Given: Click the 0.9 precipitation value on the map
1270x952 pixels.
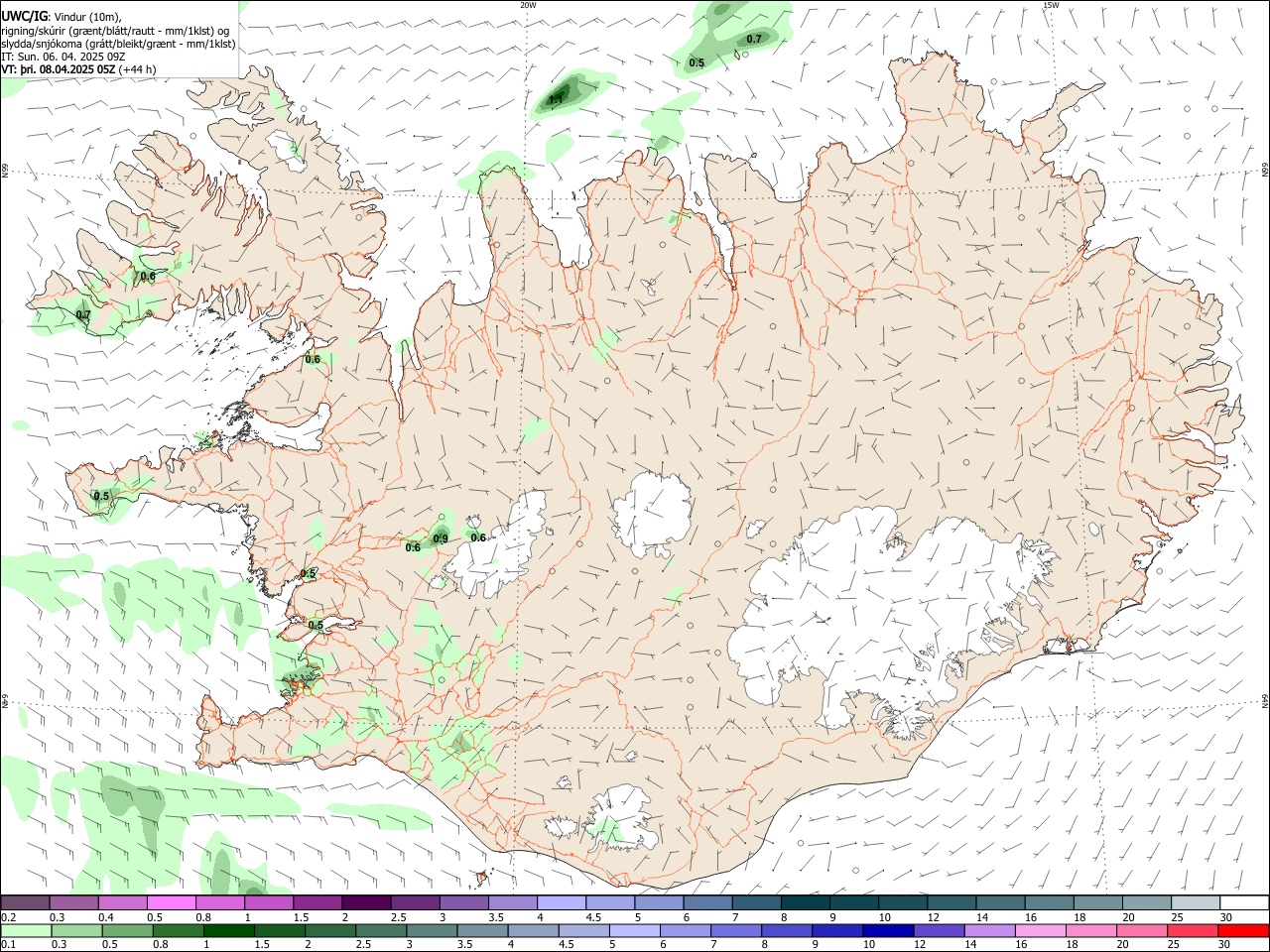Looking at the screenshot, I should (x=441, y=538).
